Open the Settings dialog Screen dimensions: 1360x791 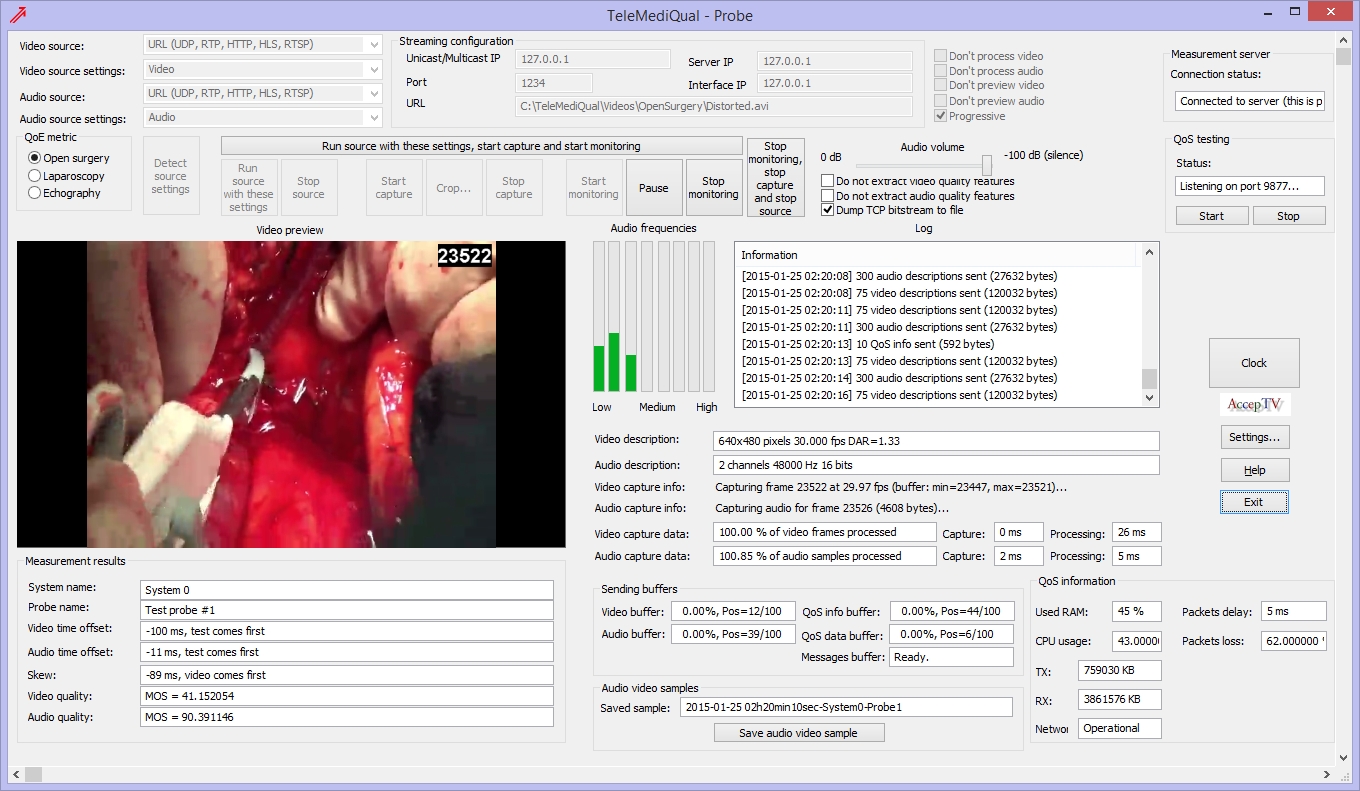(1254, 437)
